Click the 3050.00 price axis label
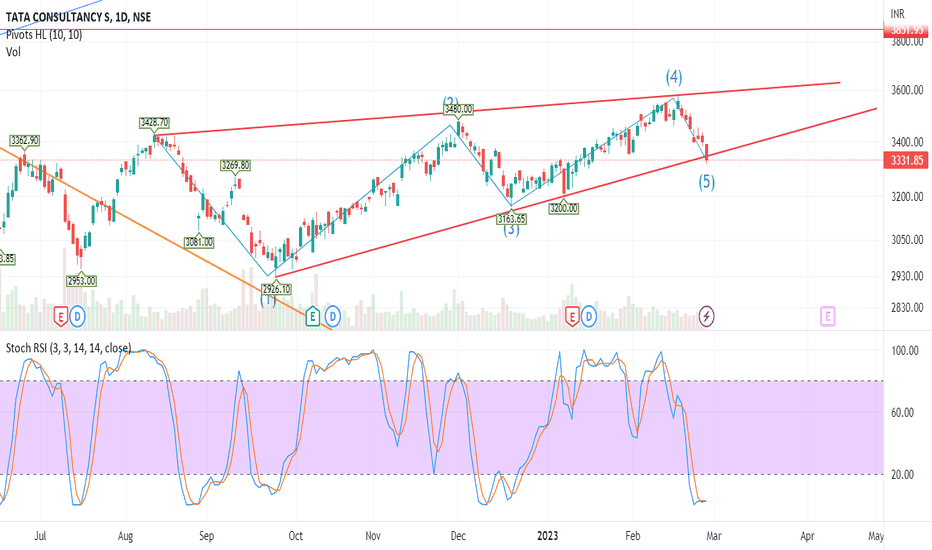 [908, 240]
